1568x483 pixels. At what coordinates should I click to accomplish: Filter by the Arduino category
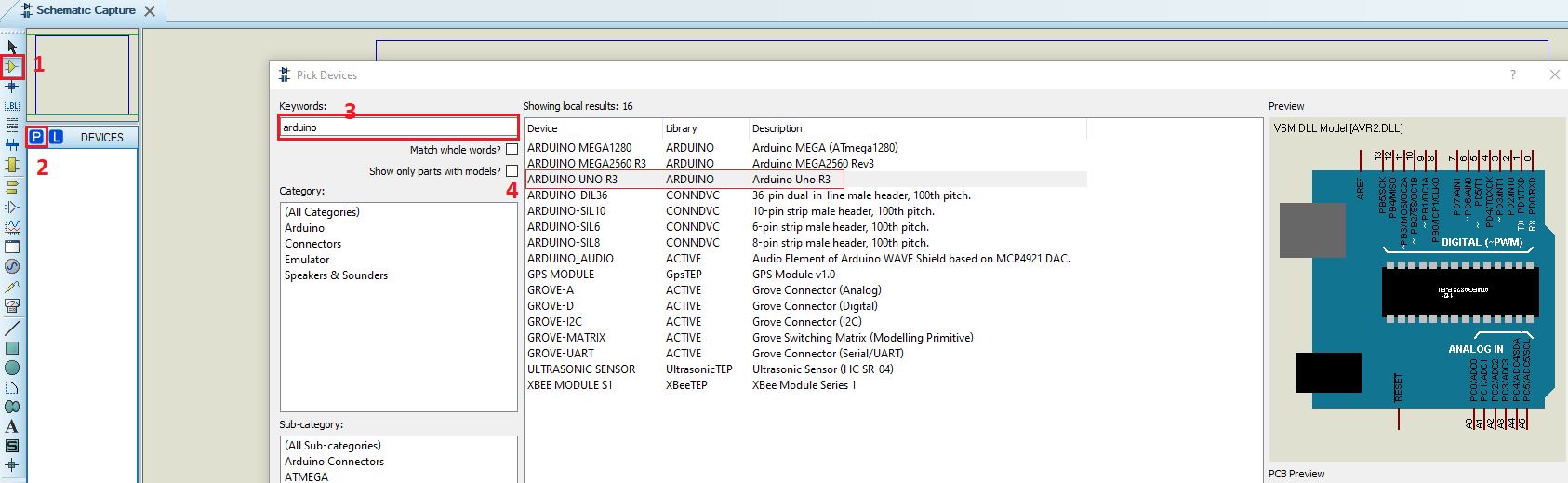click(x=304, y=228)
